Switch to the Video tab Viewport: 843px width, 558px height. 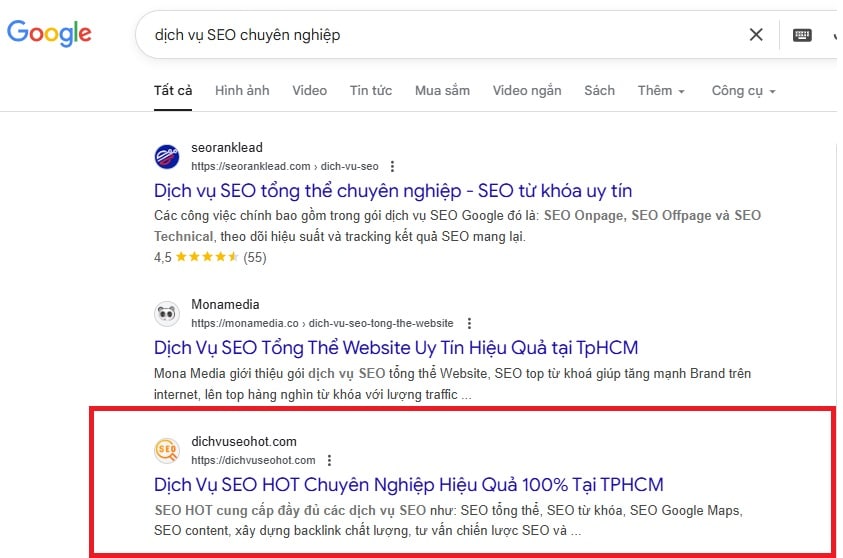coord(309,90)
